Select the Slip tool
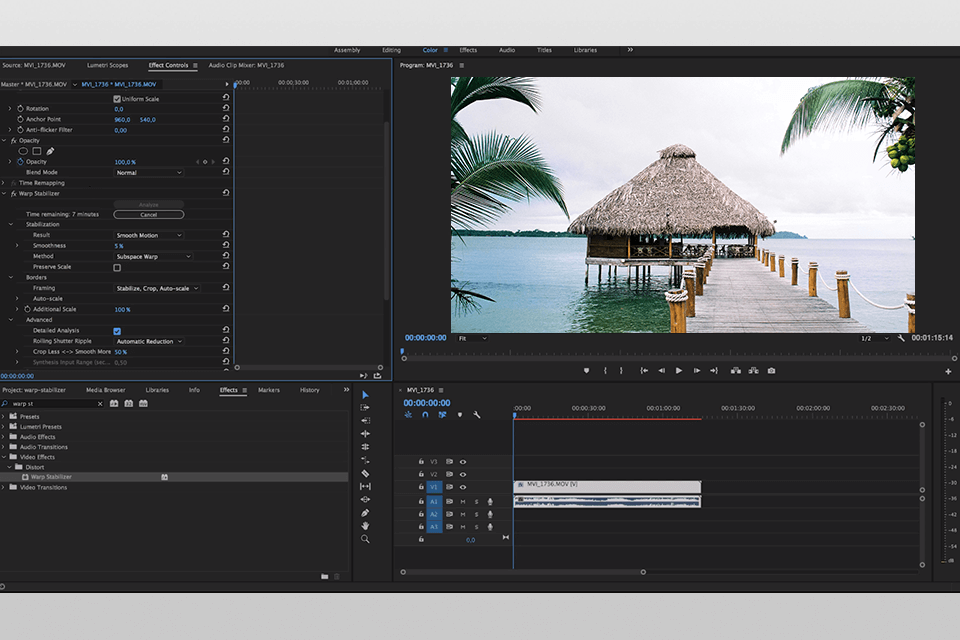This screenshot has height=640, width=960. (x=366, y=486)
